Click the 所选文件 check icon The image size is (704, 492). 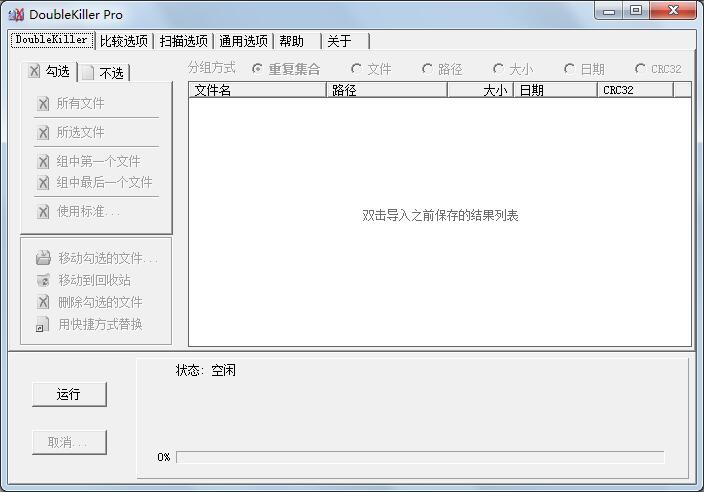43,132
